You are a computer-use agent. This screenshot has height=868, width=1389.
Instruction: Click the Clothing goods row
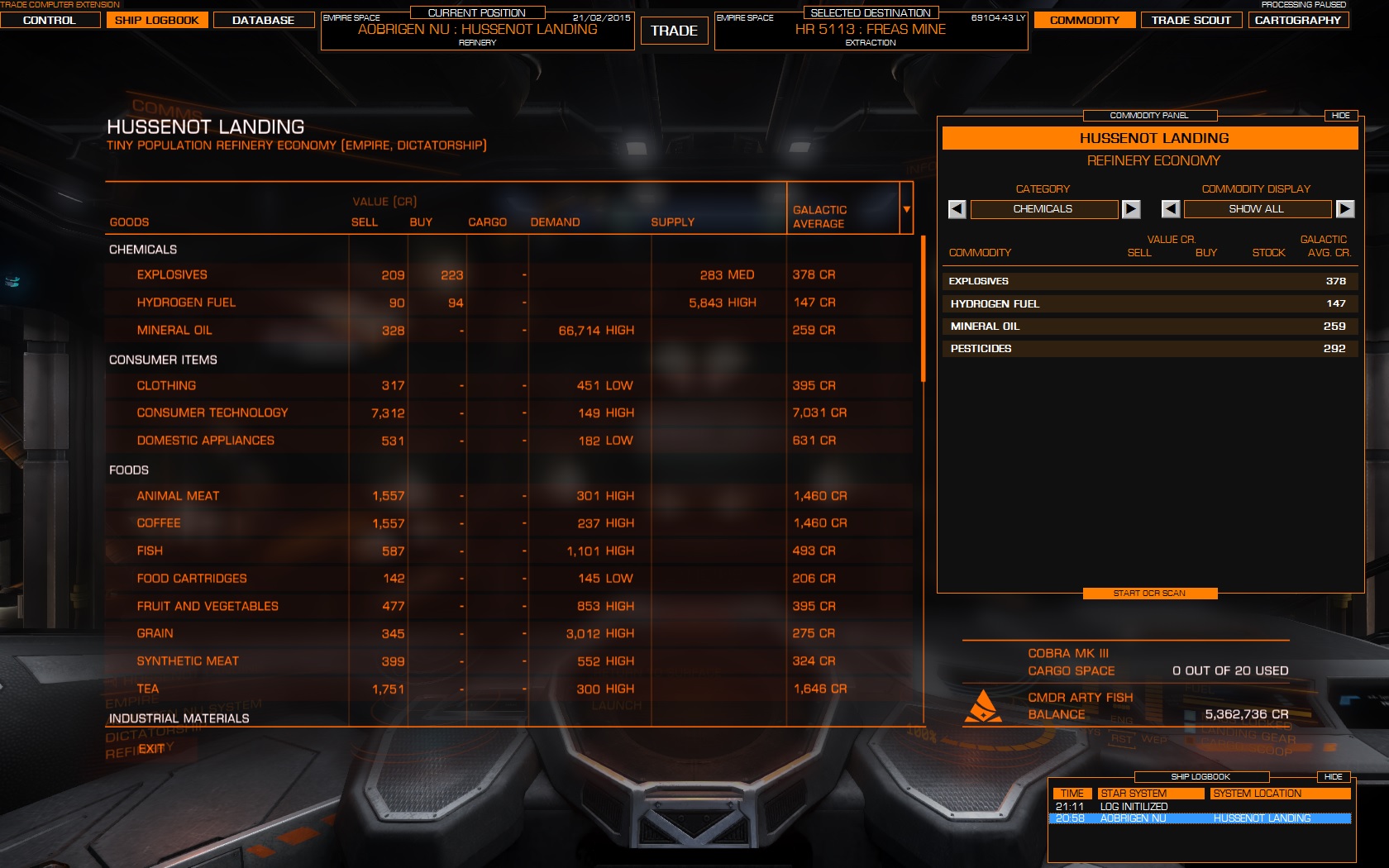pos(508,386)
